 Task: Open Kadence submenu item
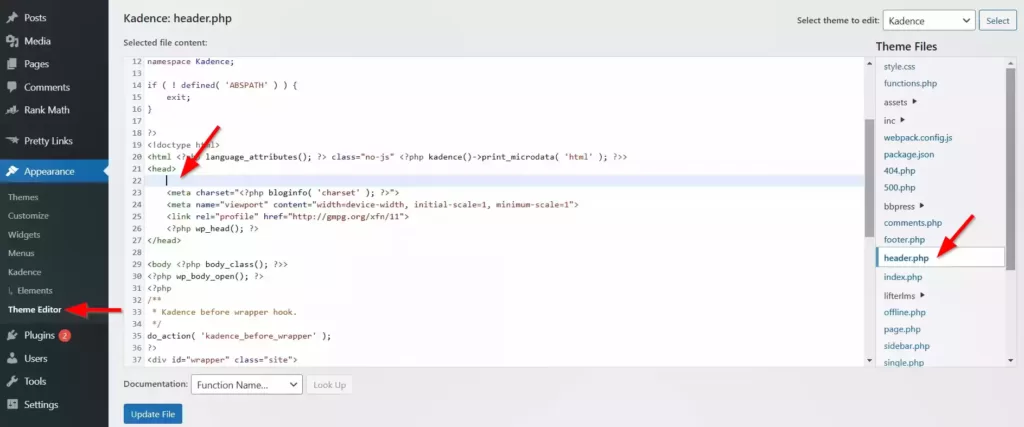pos(24,272)
